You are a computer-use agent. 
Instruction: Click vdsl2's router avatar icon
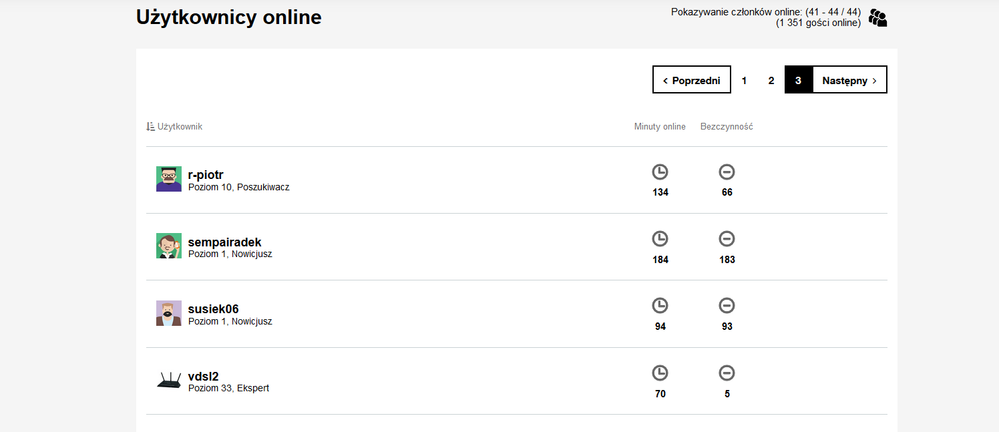168,380
